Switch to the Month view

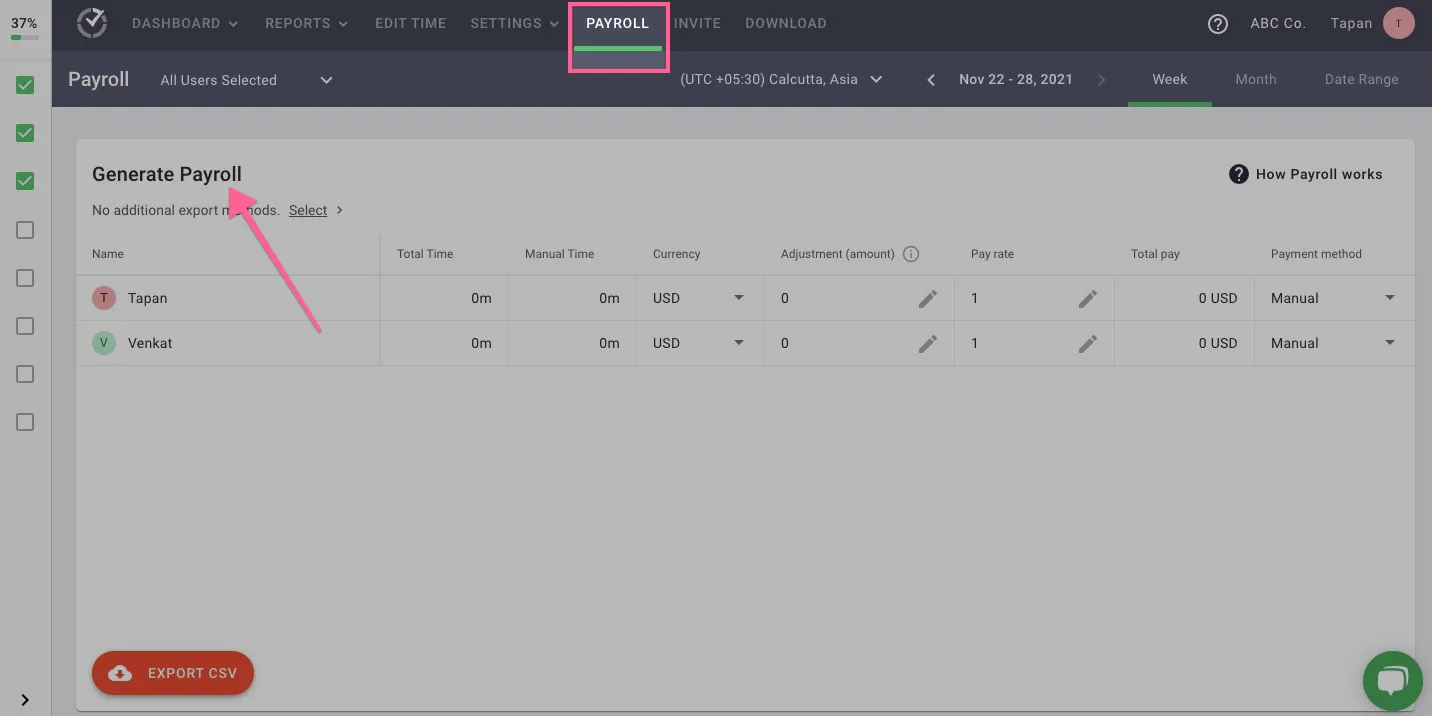[1256, 80]
